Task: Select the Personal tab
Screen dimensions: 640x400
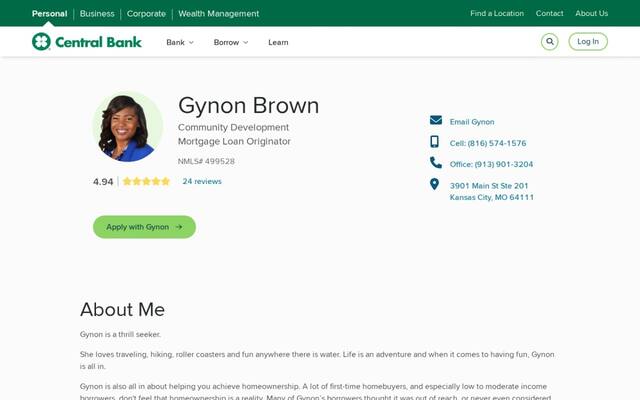Action: pyautogui.click(x=49, y=13)
